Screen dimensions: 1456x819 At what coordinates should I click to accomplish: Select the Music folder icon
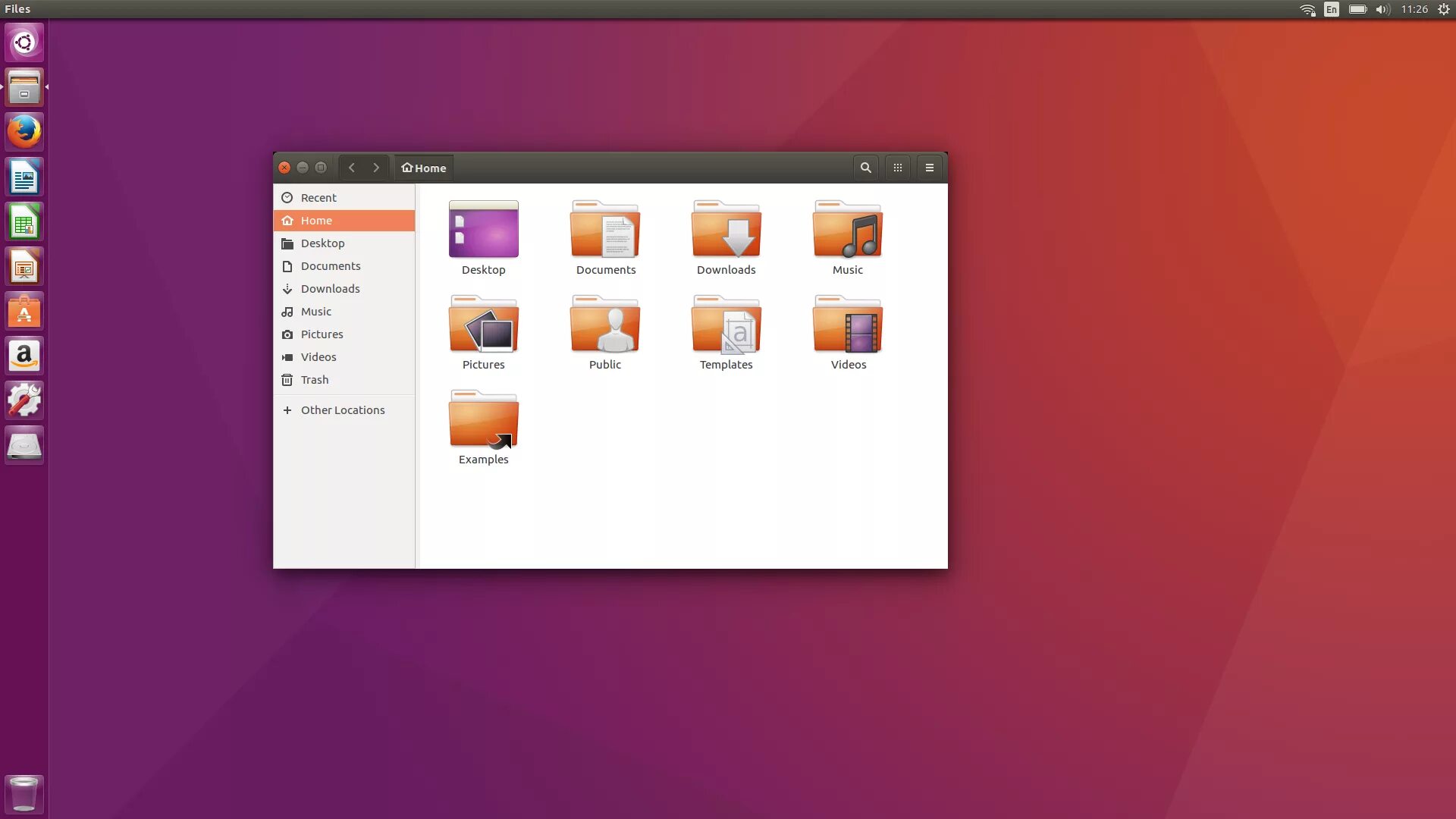point(847,231)
